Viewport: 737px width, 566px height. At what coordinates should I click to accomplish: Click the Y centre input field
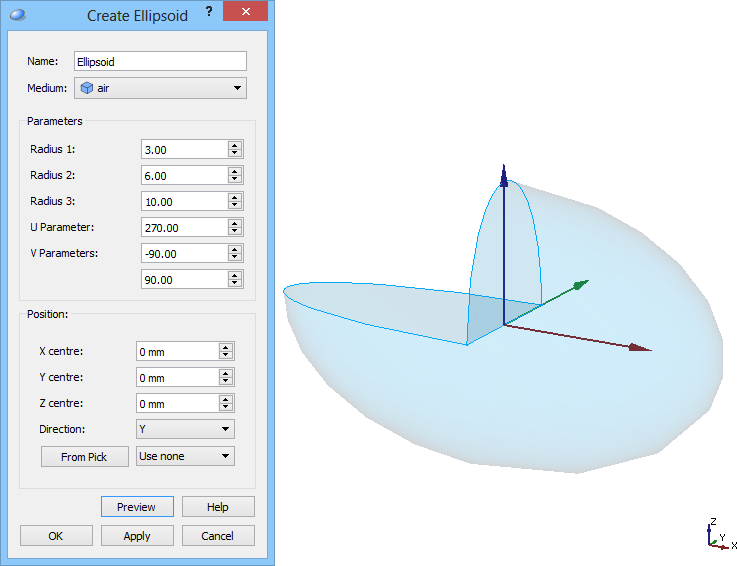coord(177,377)
